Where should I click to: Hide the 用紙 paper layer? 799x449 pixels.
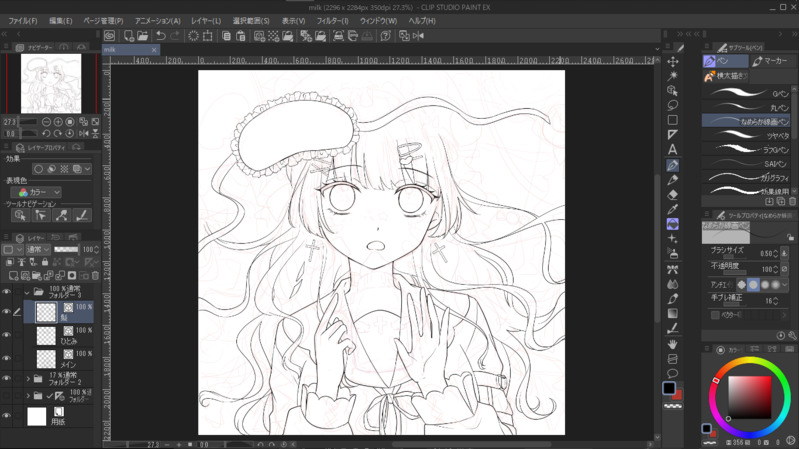6,416
